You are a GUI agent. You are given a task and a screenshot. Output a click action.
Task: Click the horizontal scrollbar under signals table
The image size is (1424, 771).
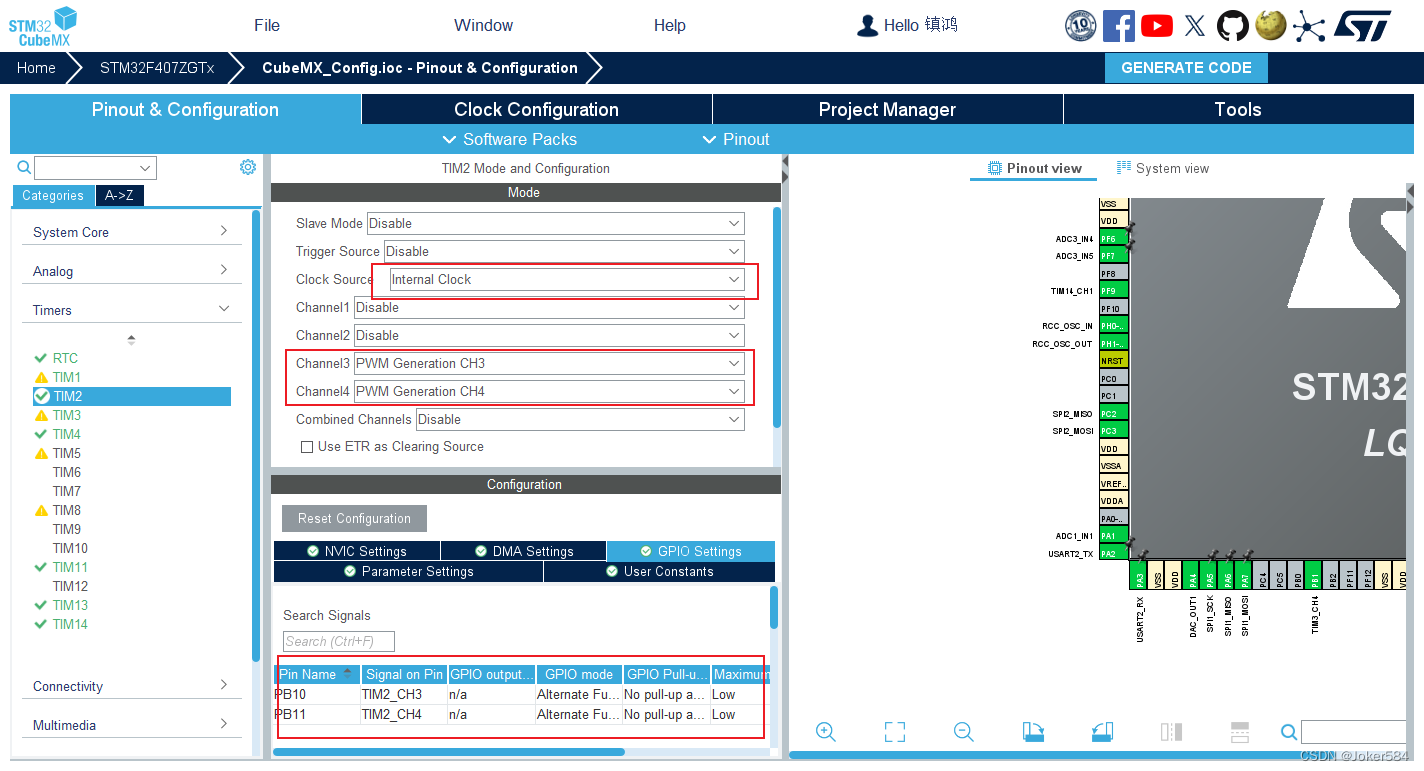pos(449,752)
